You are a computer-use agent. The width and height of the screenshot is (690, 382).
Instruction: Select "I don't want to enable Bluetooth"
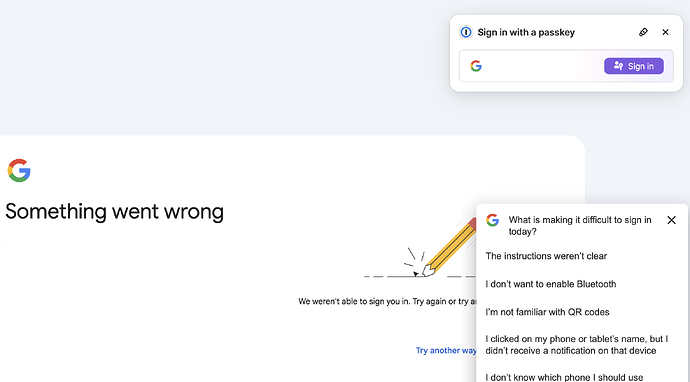551,284
